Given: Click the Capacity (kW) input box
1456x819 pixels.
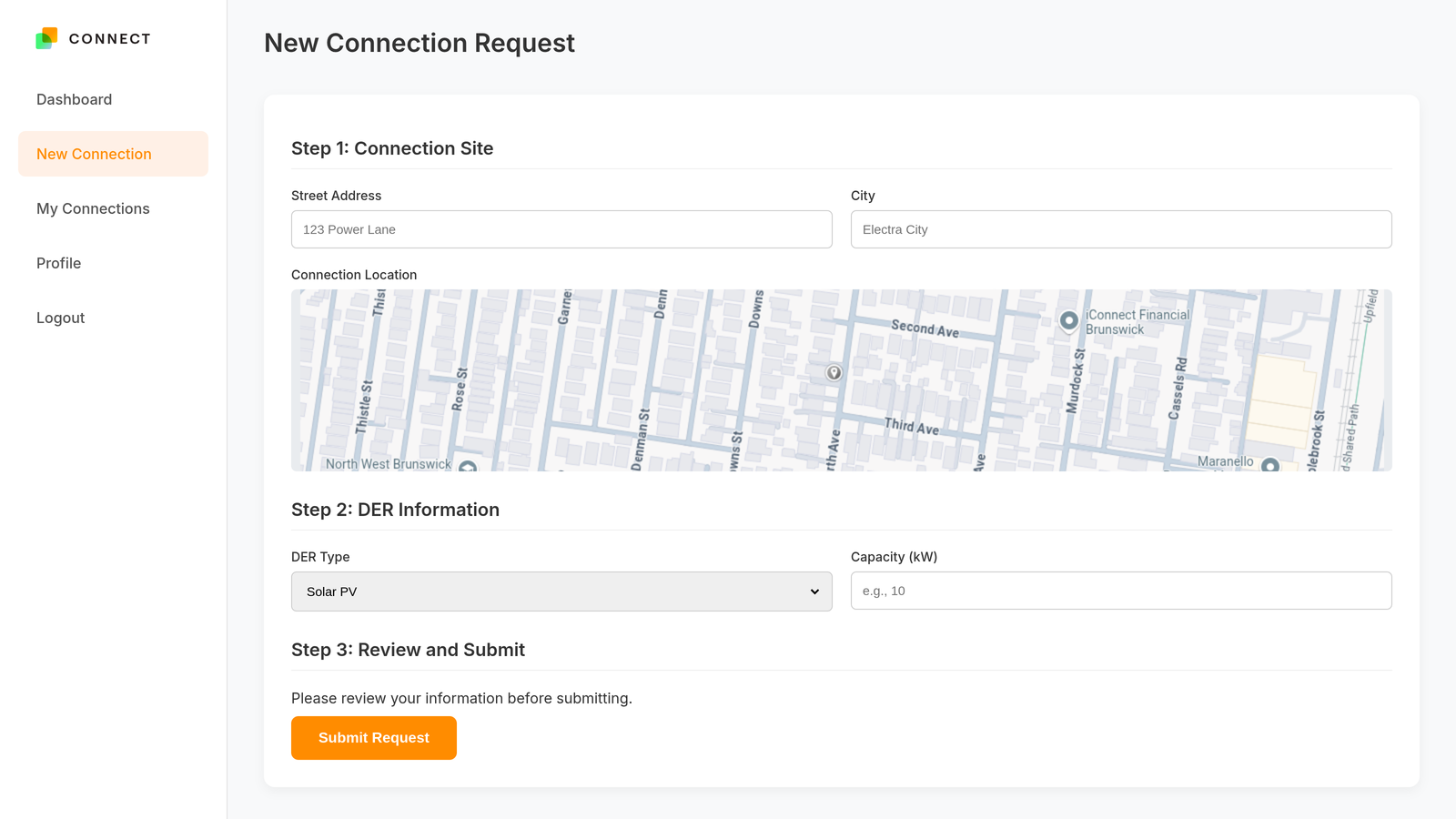Looking at the screenshot, I should pyautogui.click(x=1121, y=591).
